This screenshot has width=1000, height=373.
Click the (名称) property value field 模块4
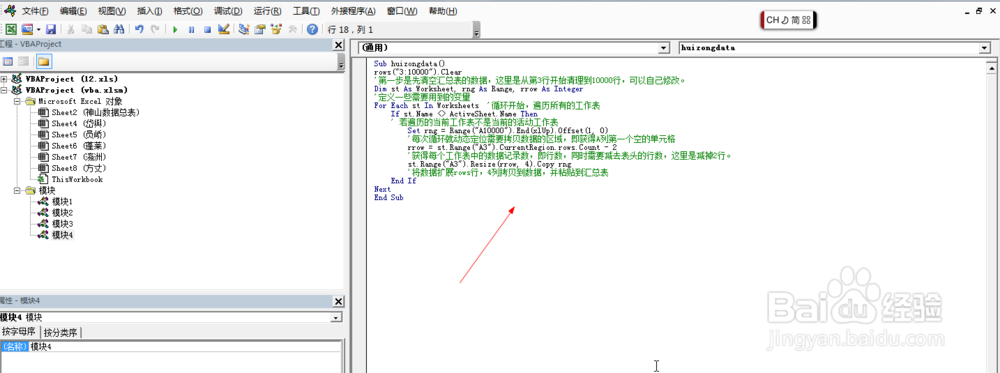pos(185,347)
